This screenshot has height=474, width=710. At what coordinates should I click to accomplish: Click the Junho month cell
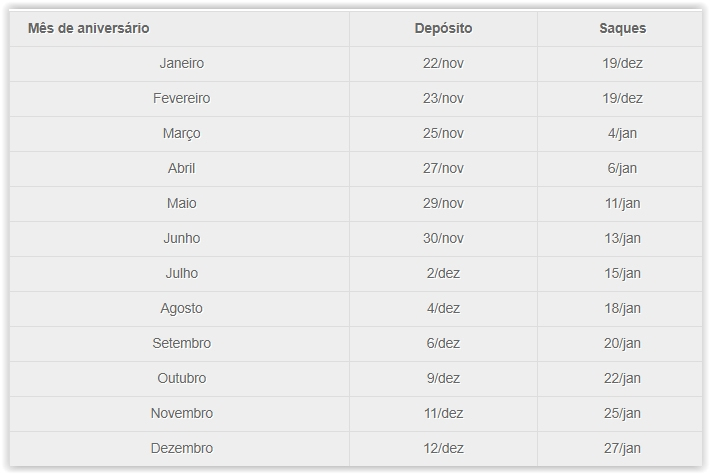coord(181,238)
